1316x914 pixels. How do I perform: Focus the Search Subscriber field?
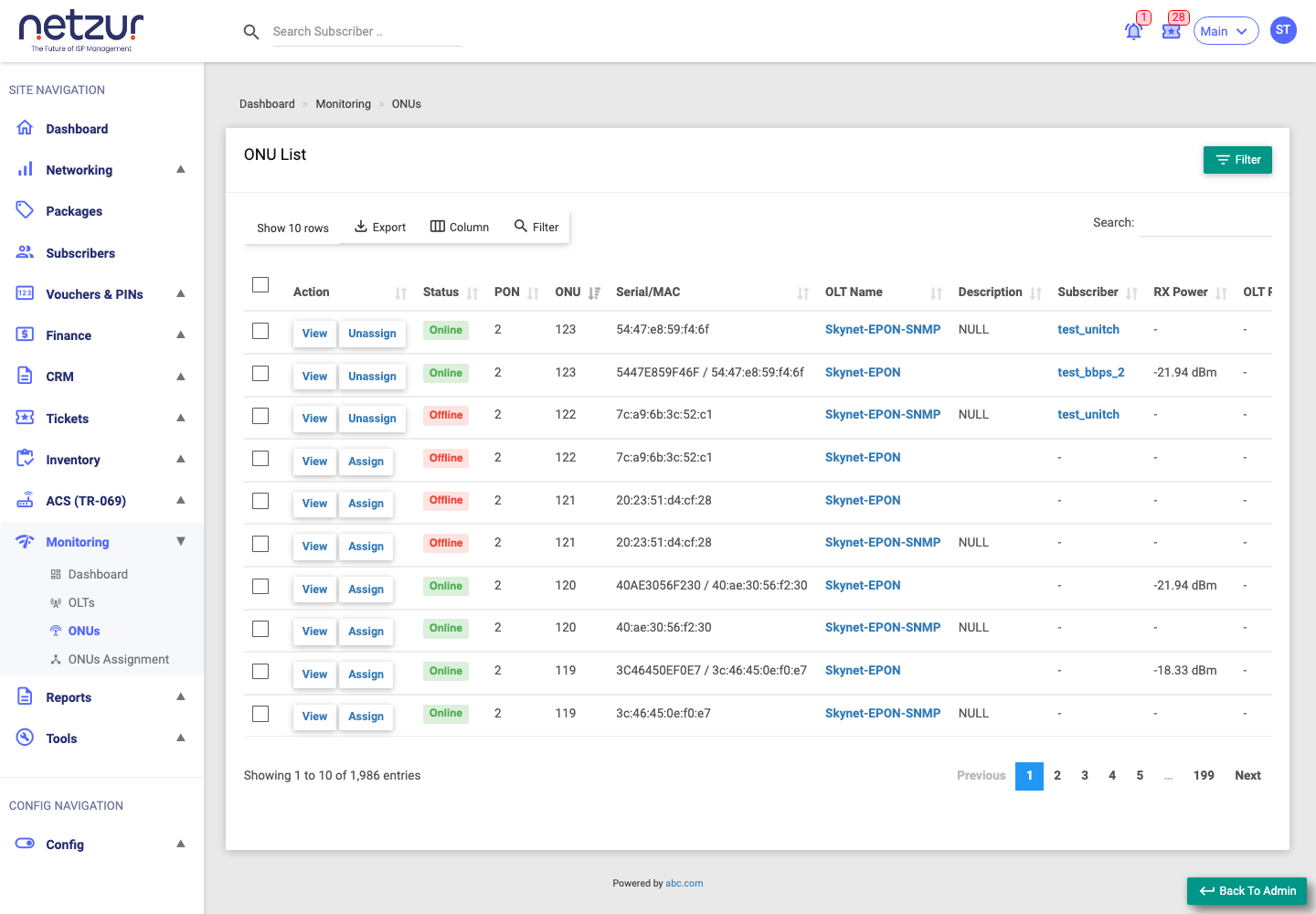(x=367, y=32)
